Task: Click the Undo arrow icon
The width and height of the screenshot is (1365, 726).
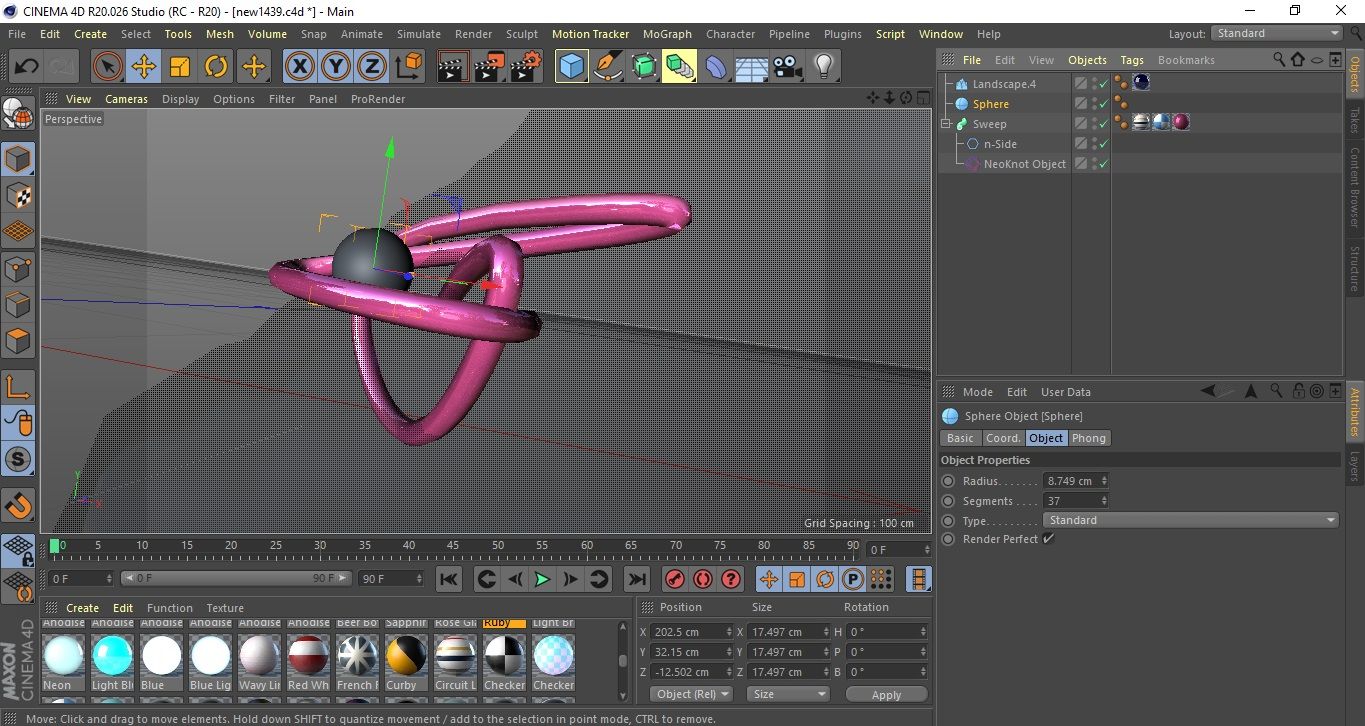Action: (x=26, y=67)
